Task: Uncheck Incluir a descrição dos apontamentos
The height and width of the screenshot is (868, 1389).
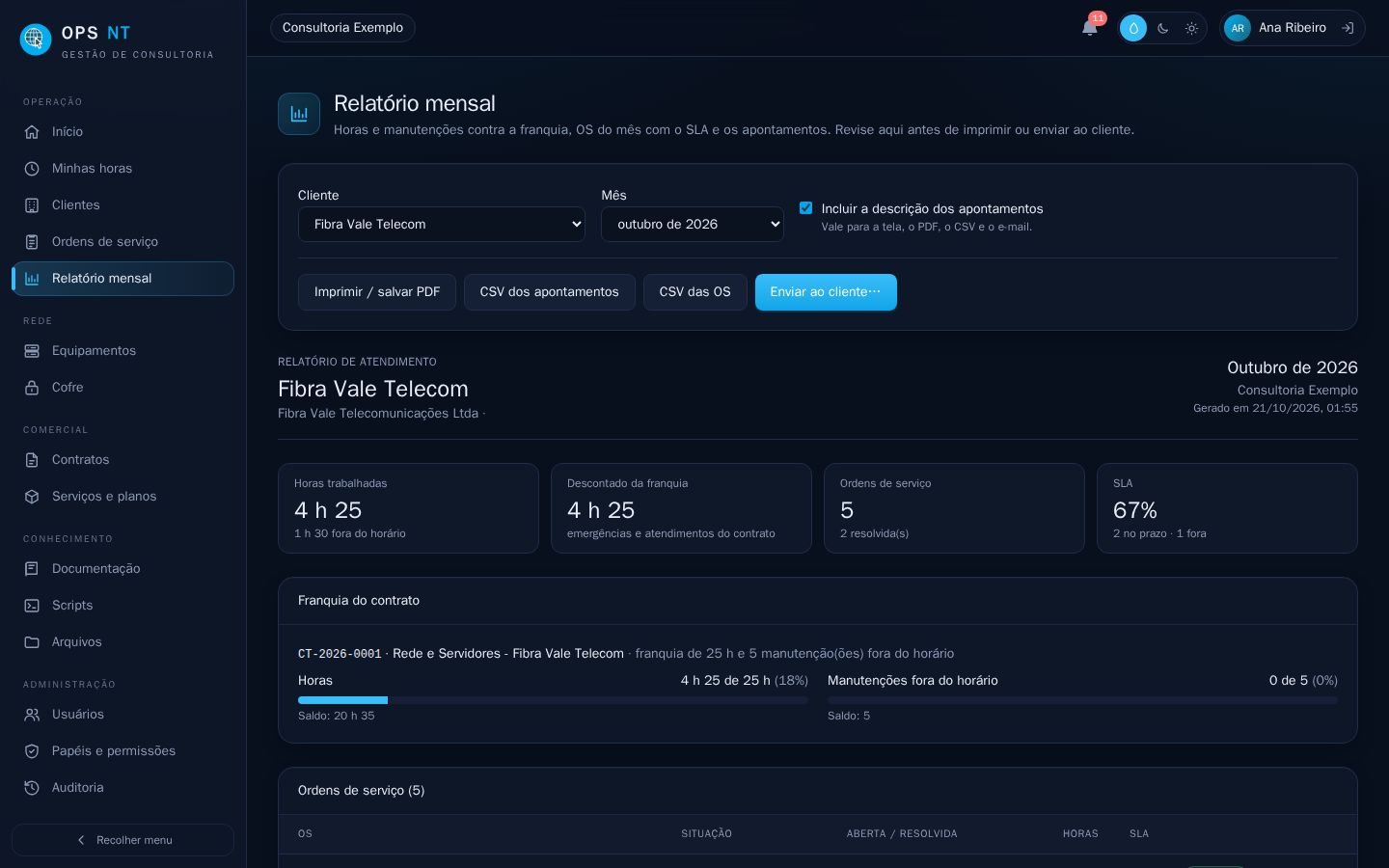Action: point(805,208)
